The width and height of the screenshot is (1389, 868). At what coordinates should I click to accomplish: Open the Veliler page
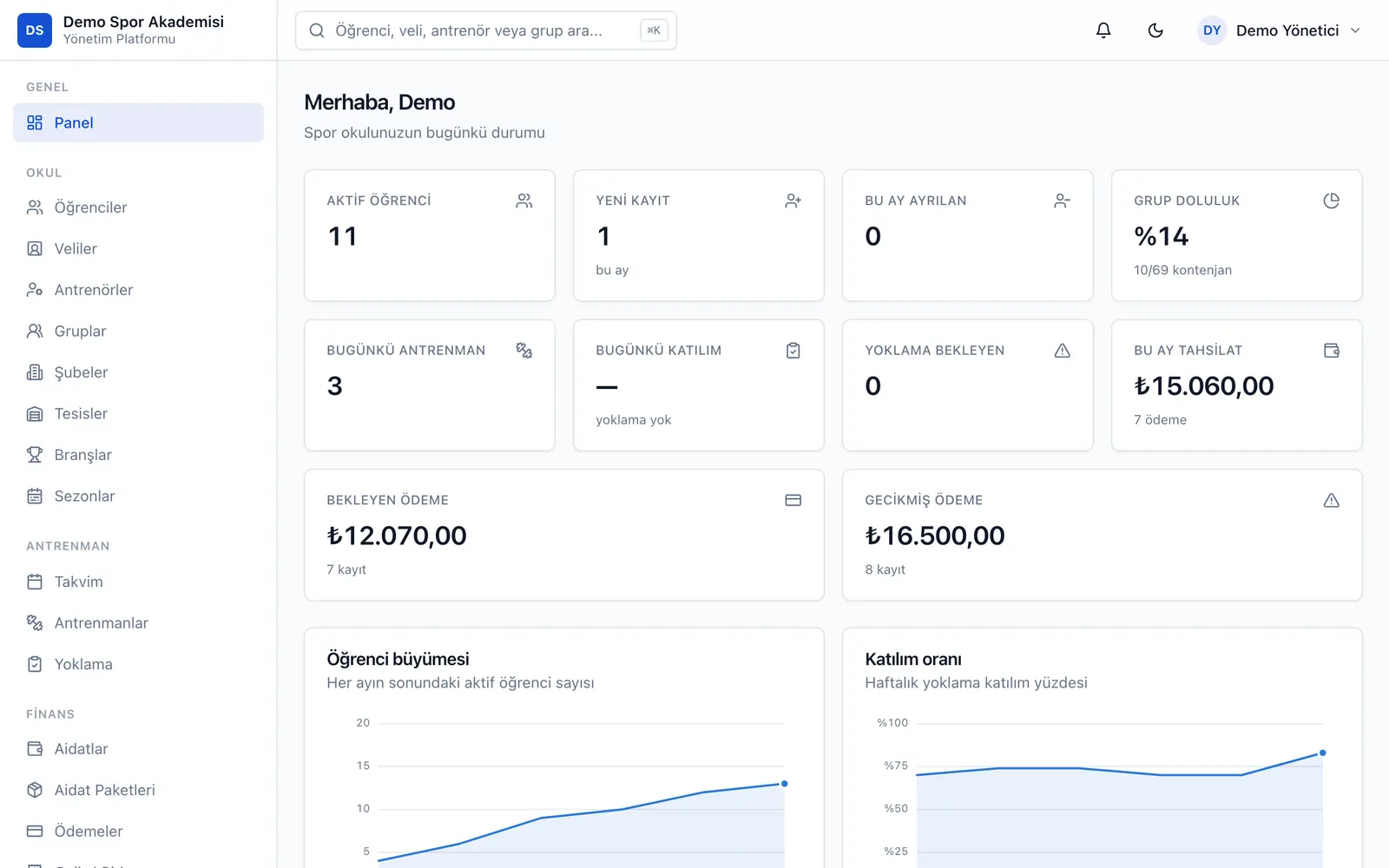click(139, 248)
